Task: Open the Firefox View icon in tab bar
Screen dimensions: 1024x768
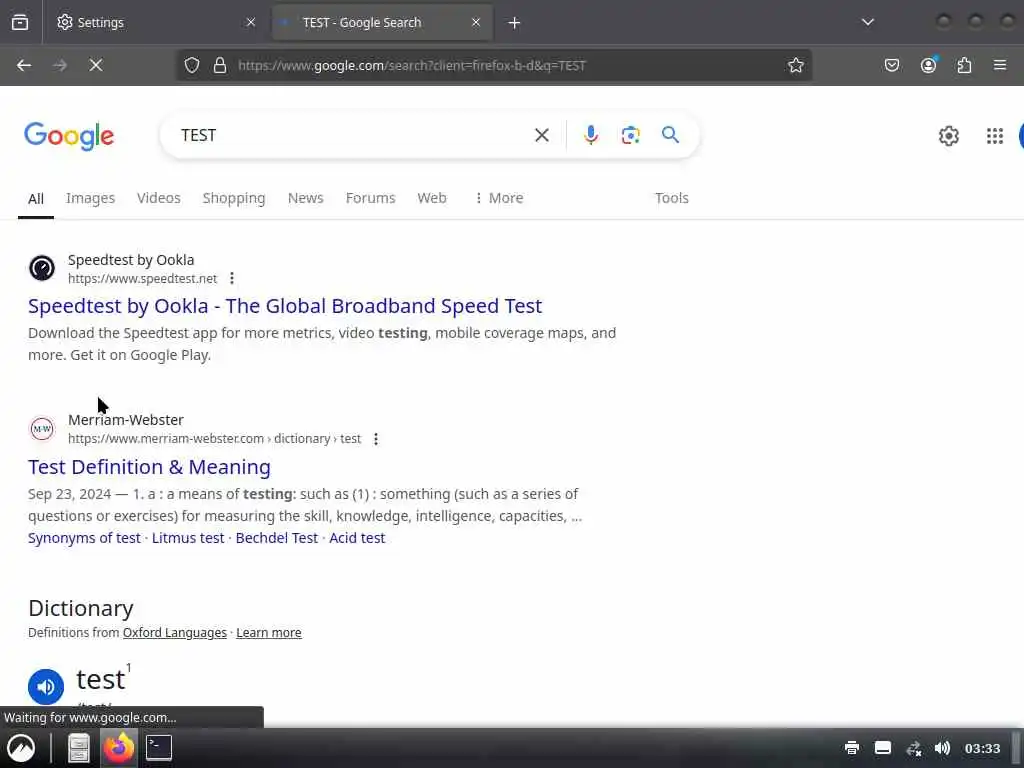Action: (20, 22)
